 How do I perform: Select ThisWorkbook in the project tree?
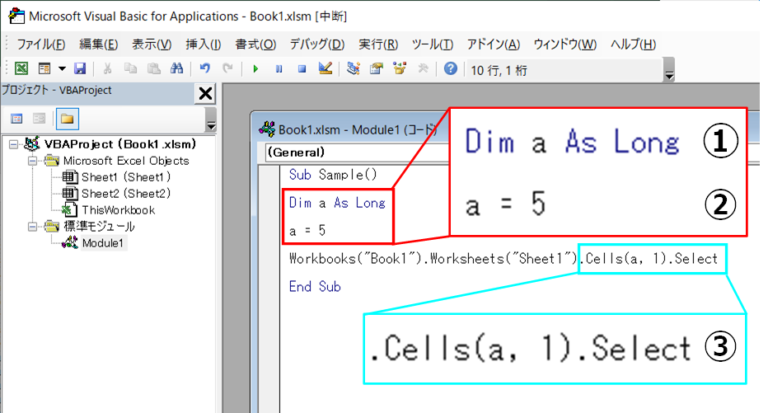coord(117,210)
